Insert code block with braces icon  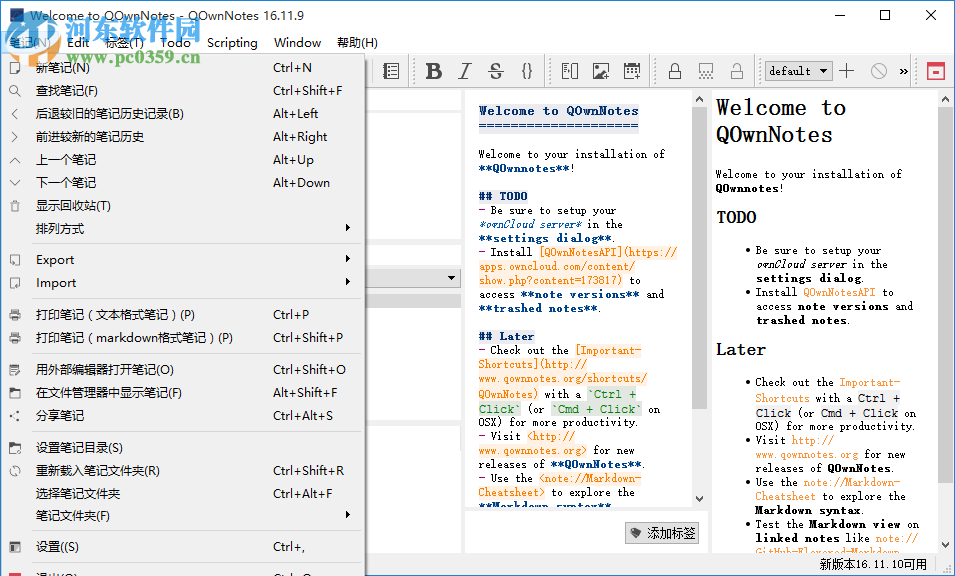(527, 71)
